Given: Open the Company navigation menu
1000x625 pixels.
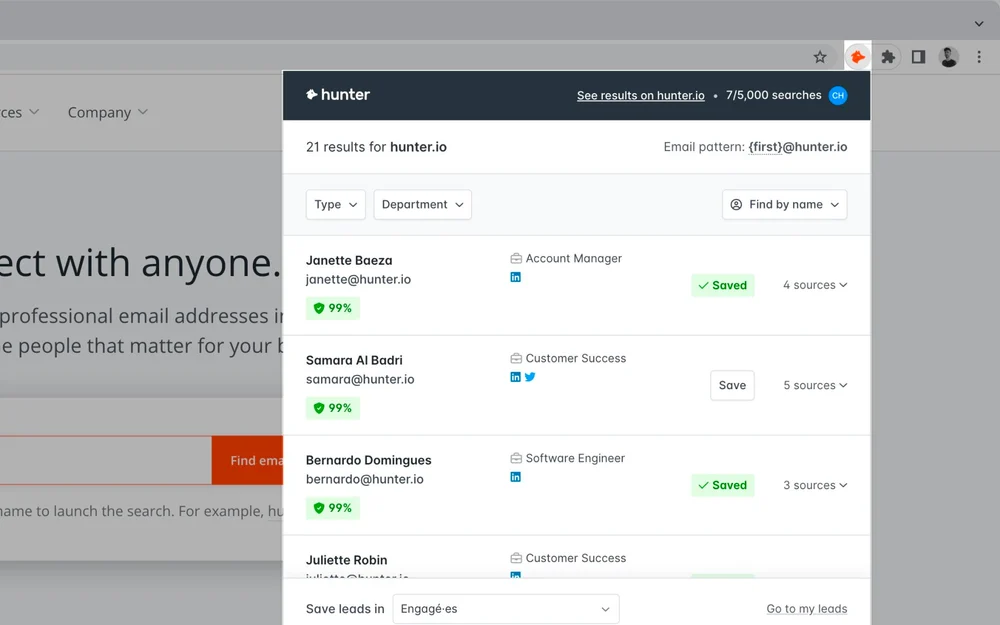Looking at the screenshot, I should pyautogui.click(x=107, y=112).
